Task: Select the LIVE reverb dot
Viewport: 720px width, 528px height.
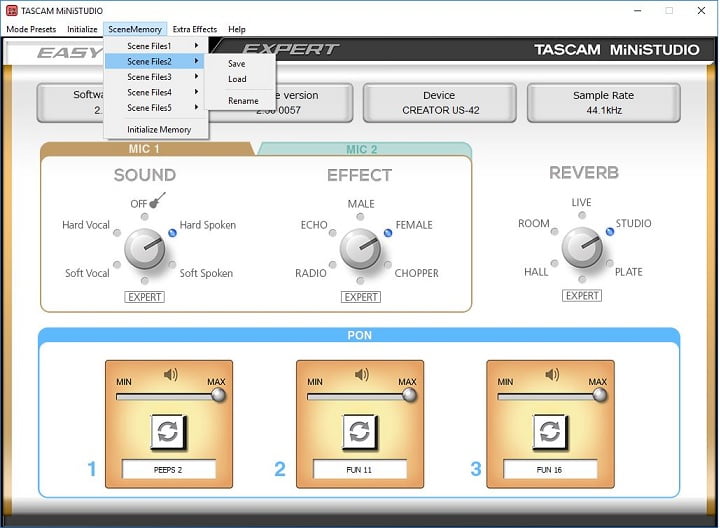Action: (x=582, y=215)
